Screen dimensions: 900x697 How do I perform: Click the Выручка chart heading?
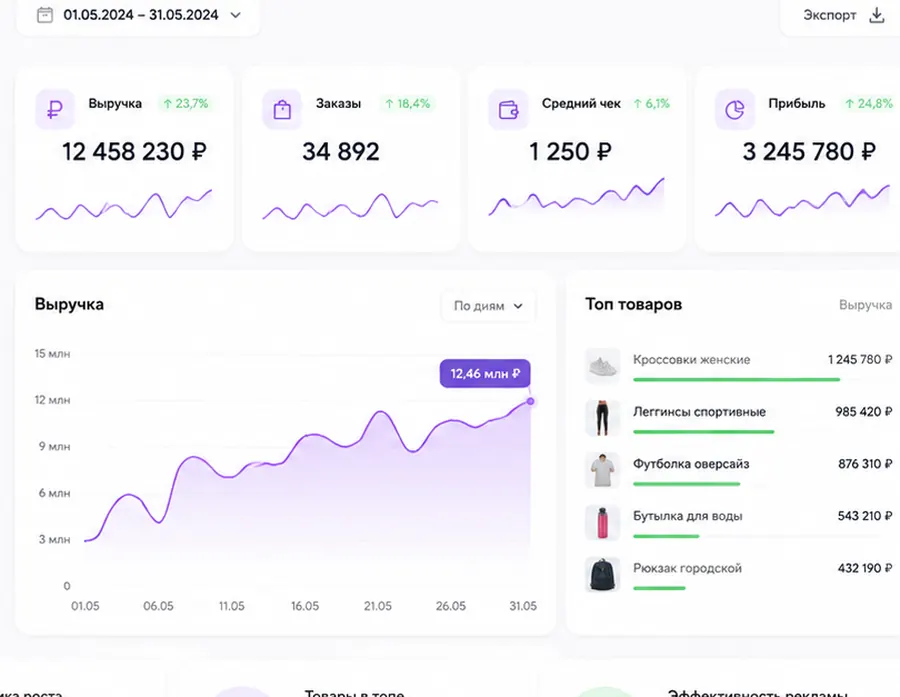pos(69,304)
